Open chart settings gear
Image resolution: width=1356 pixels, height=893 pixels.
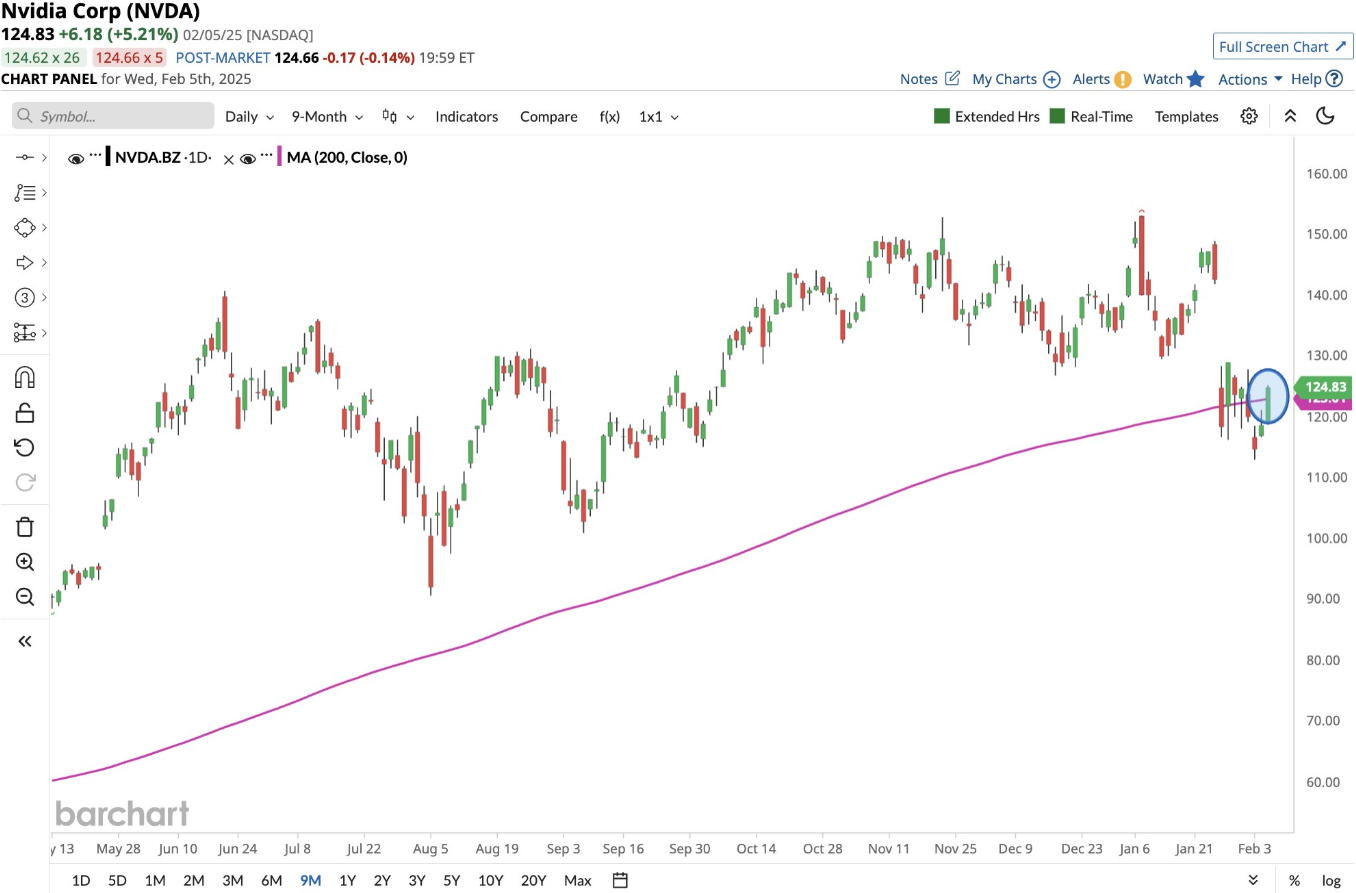(1249, 116)
